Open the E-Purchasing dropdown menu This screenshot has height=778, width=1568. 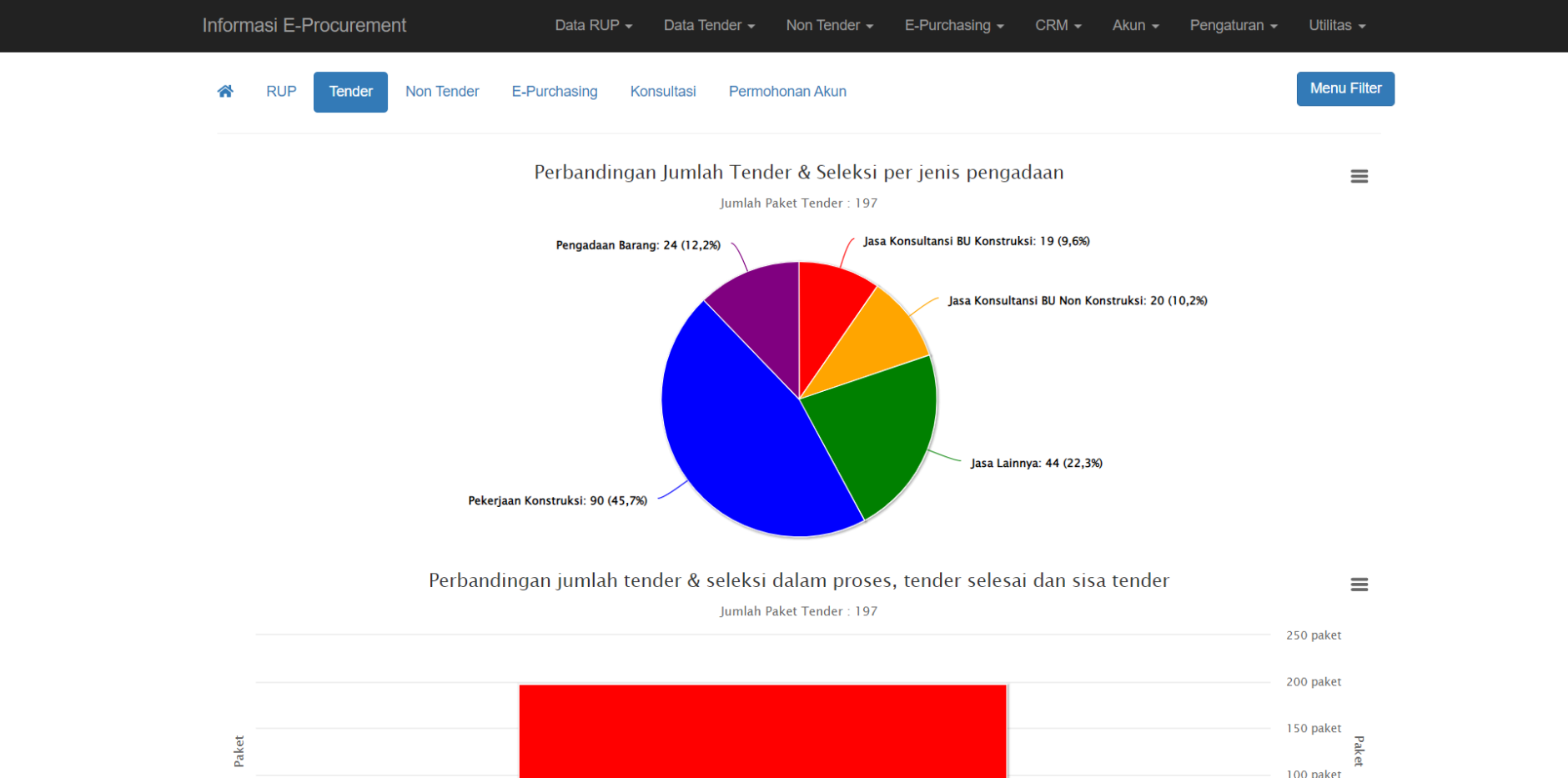coord(953,25)
